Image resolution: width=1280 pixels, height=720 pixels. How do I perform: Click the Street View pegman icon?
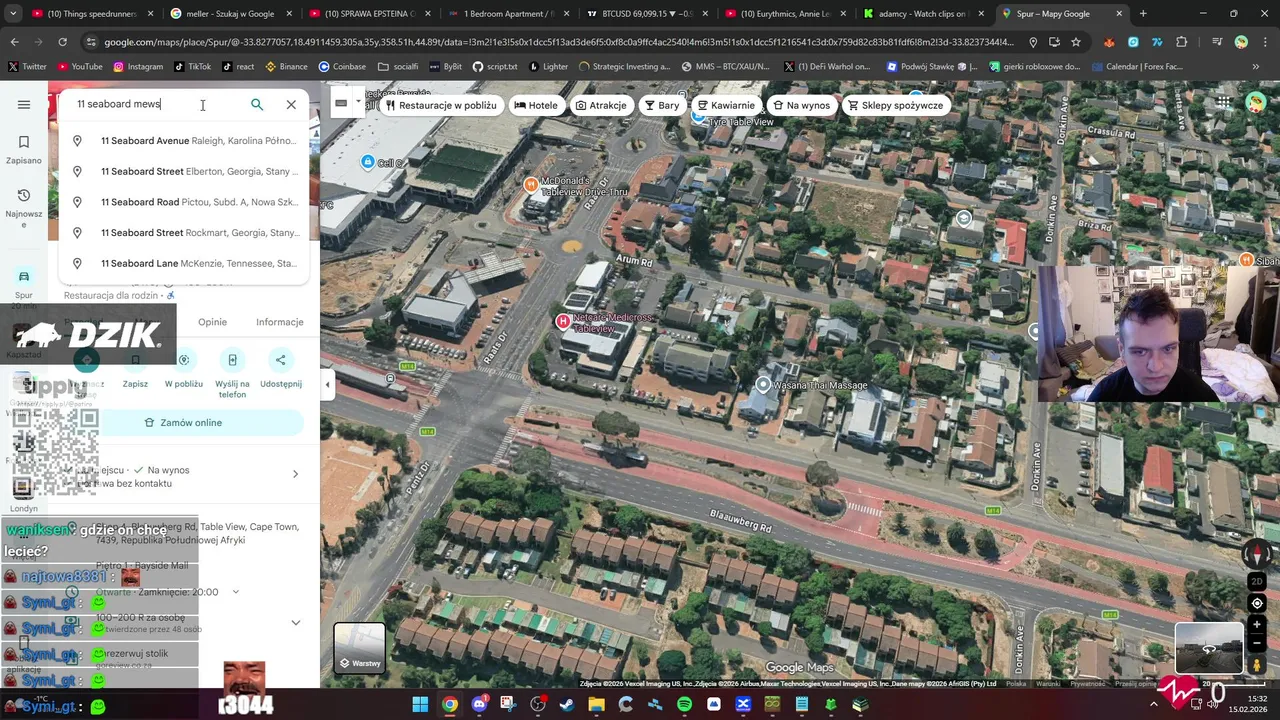point(1257,665)
